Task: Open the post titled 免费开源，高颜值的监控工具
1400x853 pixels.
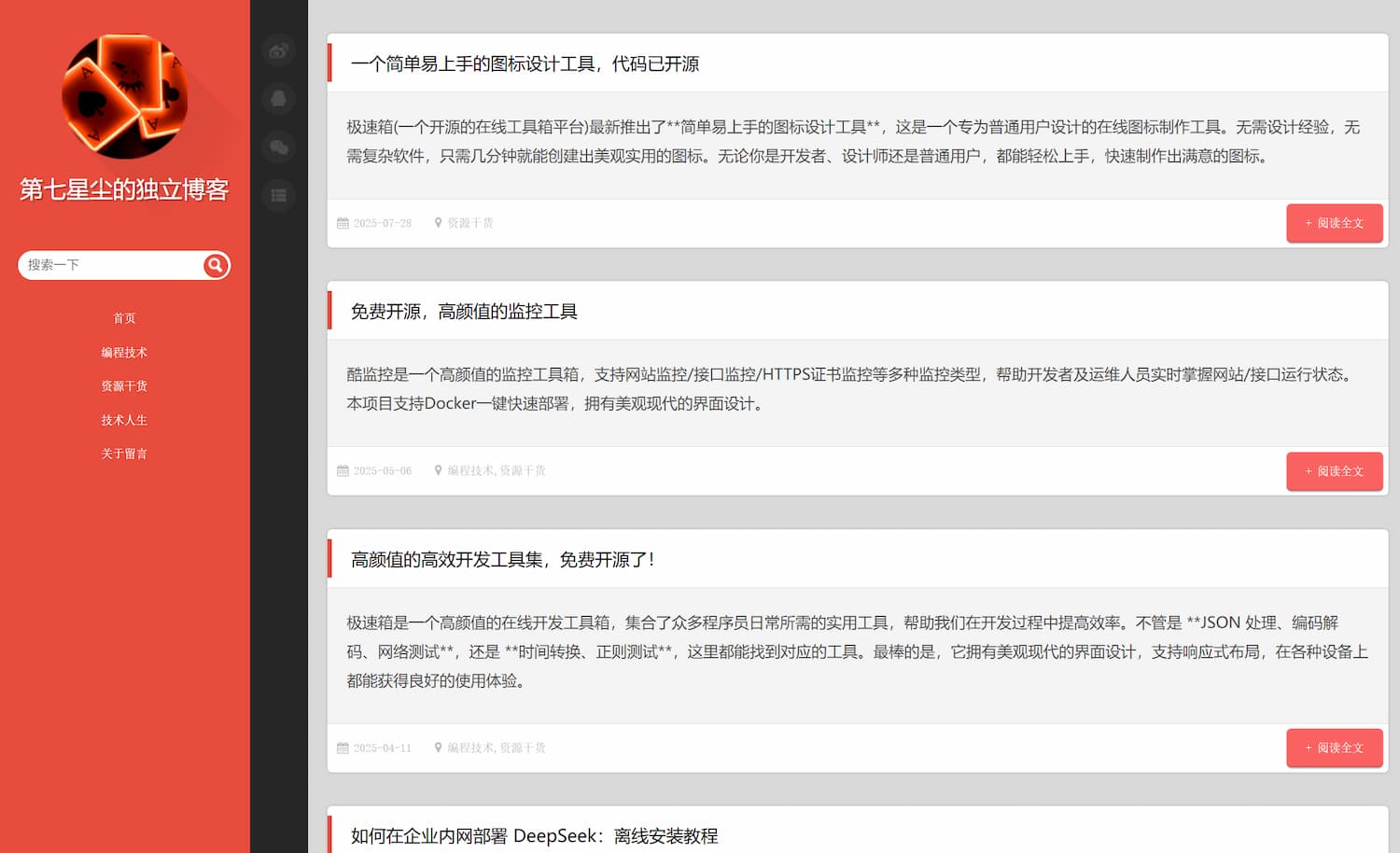Action: pos(464,311)
